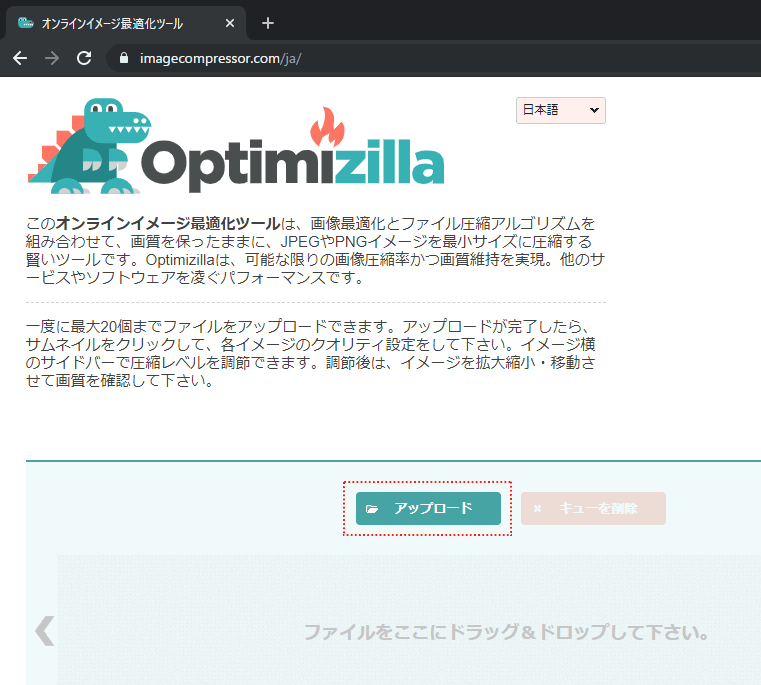The width and height of the screenshot is (761, 685).
Task: Click the アップロード upload button
Action: [428, 508]
